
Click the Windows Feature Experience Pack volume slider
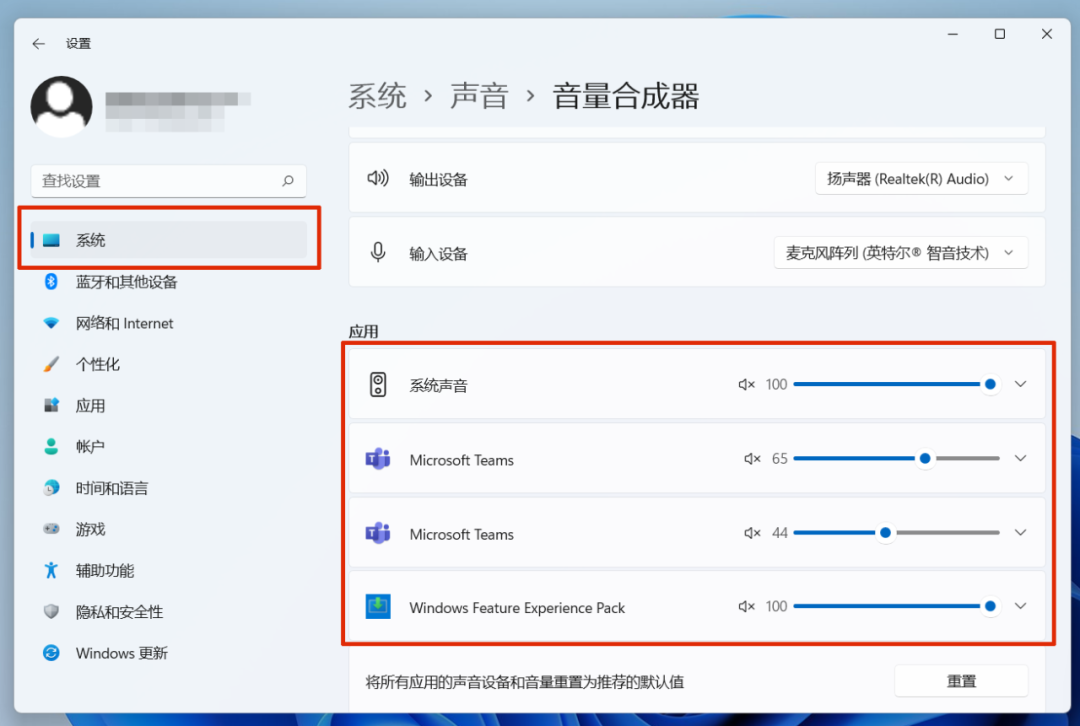point(896,607)
